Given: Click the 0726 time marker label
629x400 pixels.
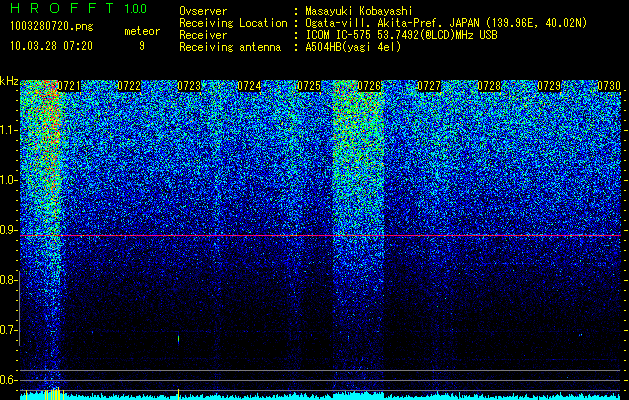Looking at the screenshot, I should pos(369,86).
